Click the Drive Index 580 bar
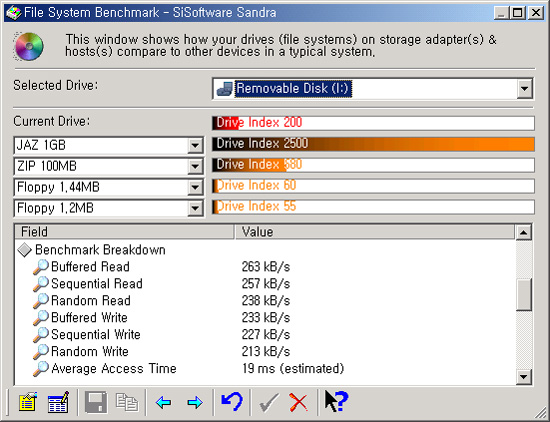550x422 pixels. [x=373, y=165]
